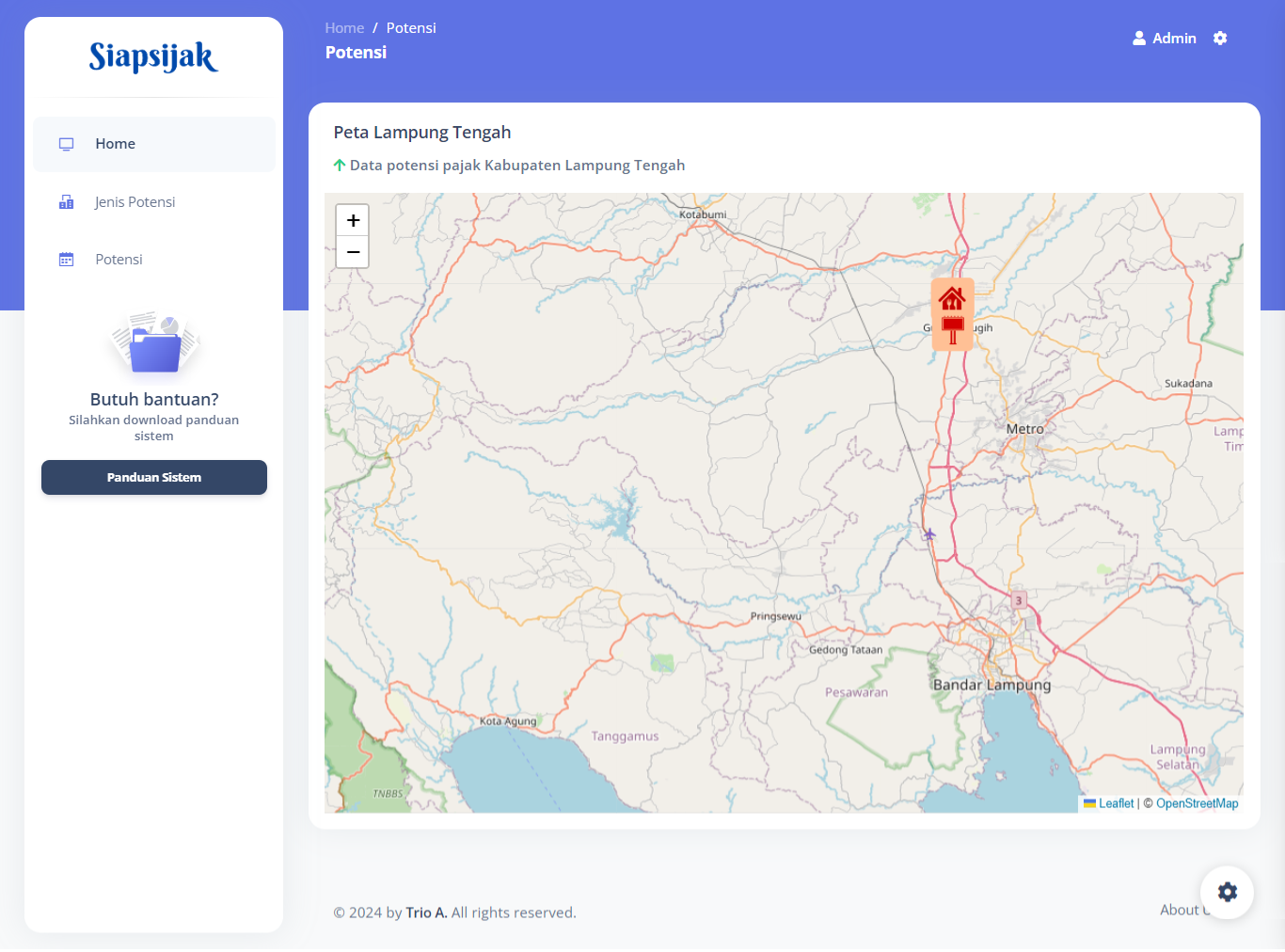Click the Home breadcrumb link
Screen dimensions: 1285x952
pos(344,28)
